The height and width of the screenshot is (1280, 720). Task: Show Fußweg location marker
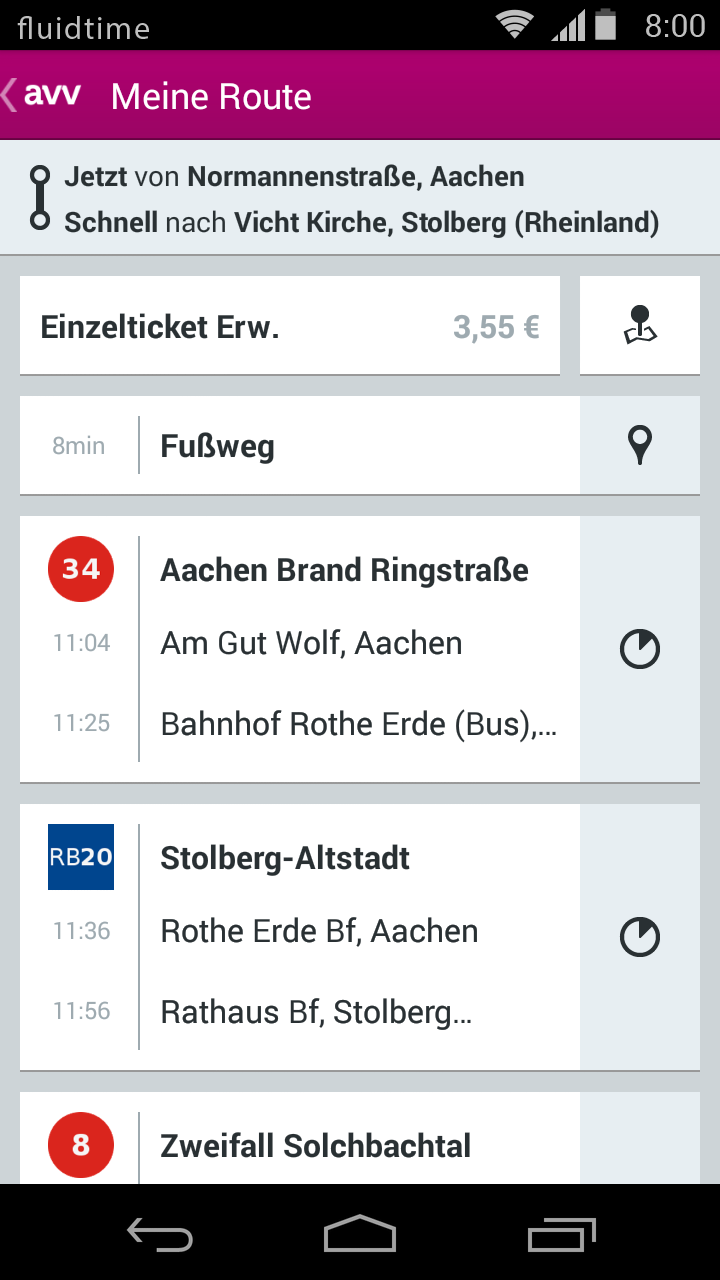(640, 445)
